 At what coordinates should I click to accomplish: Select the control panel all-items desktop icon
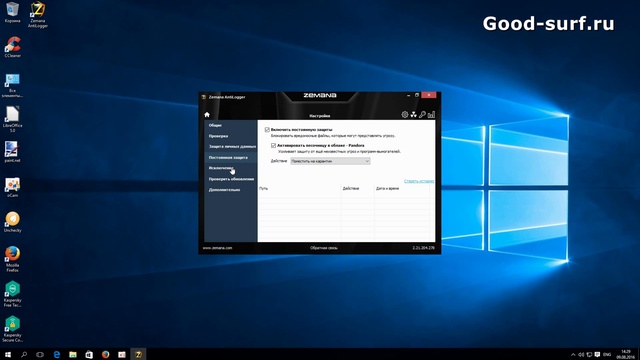12,86
